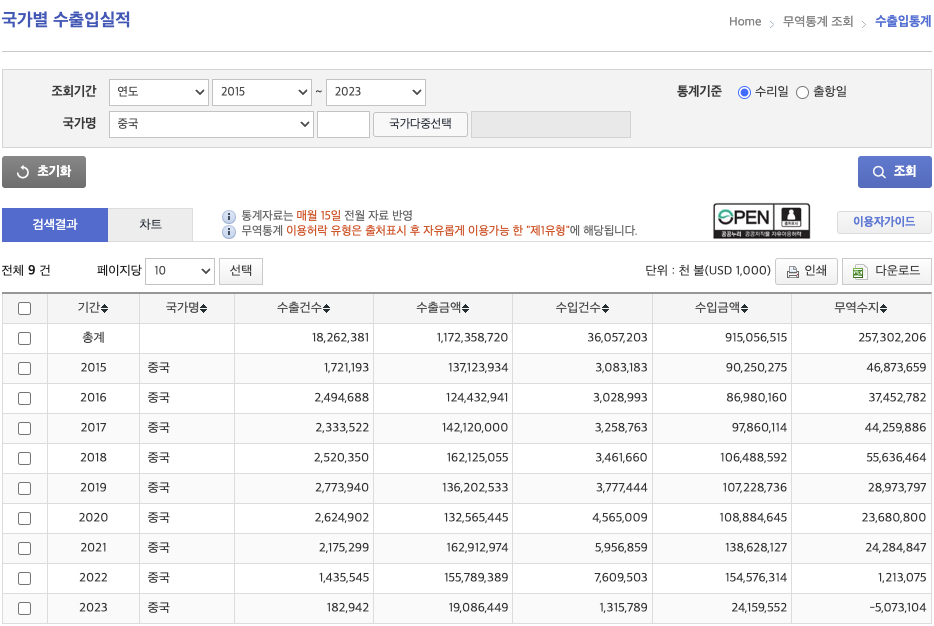Select the 2018 row checkbox
The height and width of the screenshot is (626, 934).
[x=24, y=459]
